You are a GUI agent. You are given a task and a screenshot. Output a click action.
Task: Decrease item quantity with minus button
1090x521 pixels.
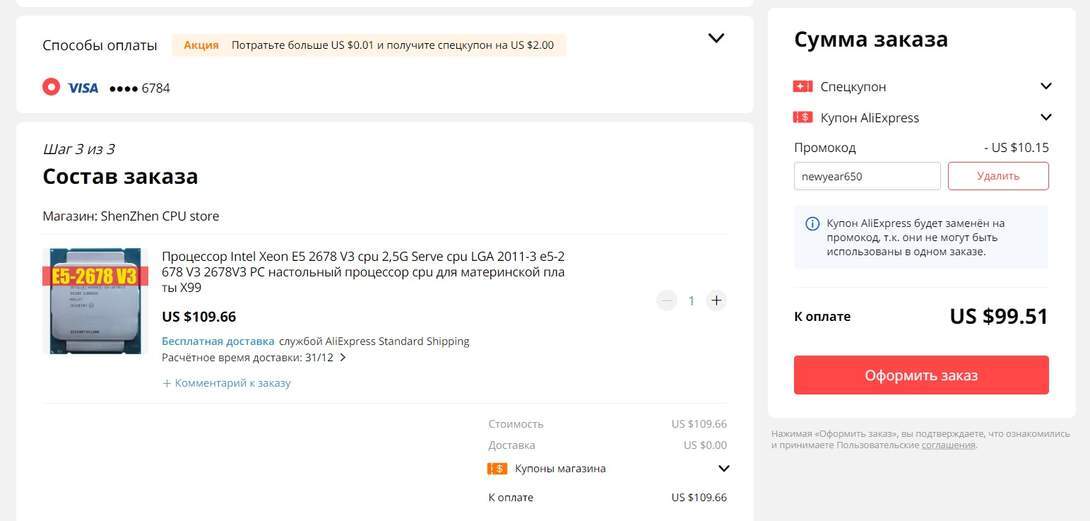667,300
